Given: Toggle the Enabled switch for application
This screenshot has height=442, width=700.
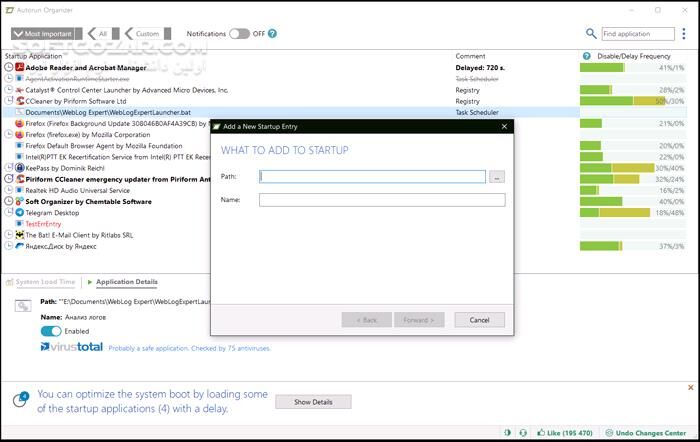Looking at the screenshot, I should 50,331.
